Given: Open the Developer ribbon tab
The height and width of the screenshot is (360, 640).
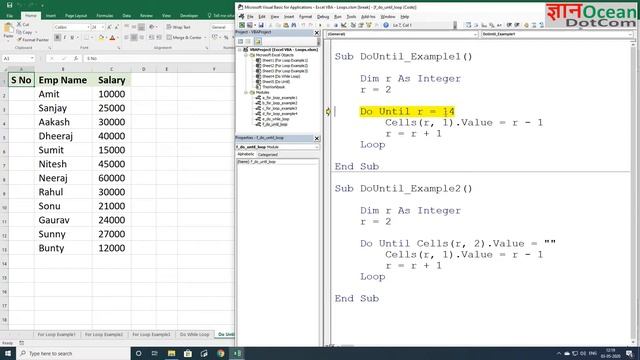Looking at the screenshot, I should point(189,16).
